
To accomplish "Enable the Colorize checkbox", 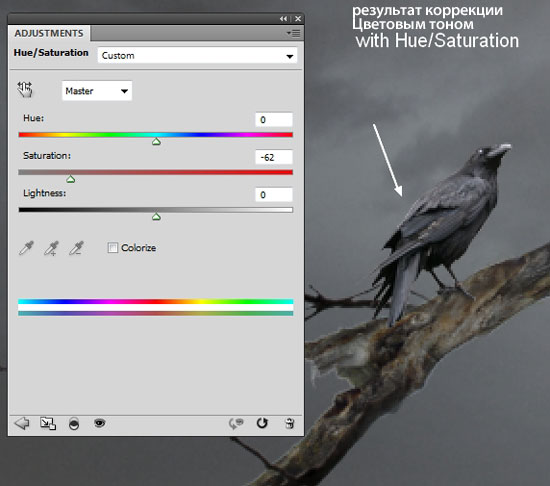I will click(x=113, y=248).
